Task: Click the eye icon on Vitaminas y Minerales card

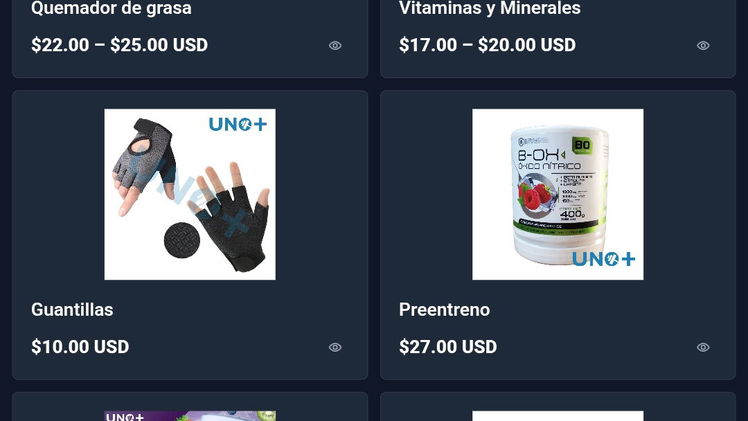Action: [703, 45]
